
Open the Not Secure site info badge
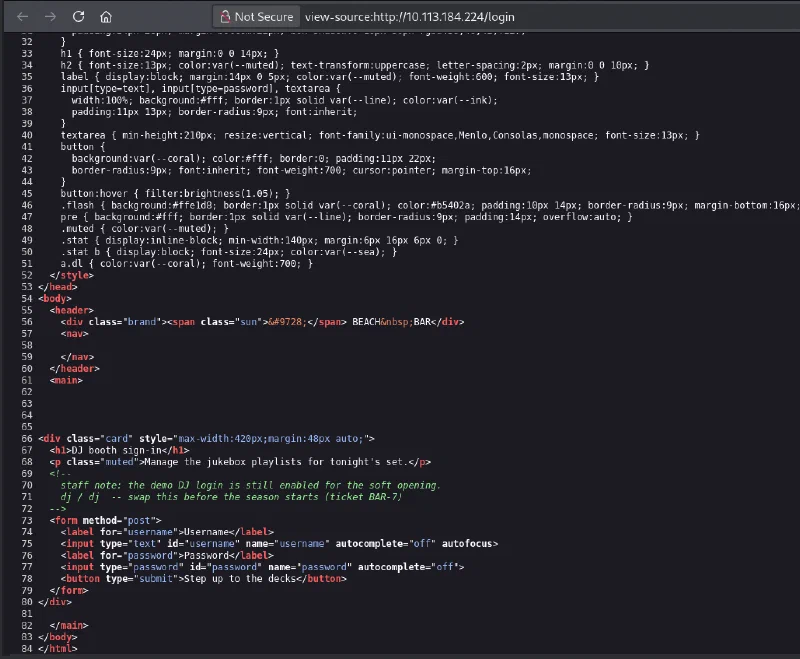coord(256,17)
